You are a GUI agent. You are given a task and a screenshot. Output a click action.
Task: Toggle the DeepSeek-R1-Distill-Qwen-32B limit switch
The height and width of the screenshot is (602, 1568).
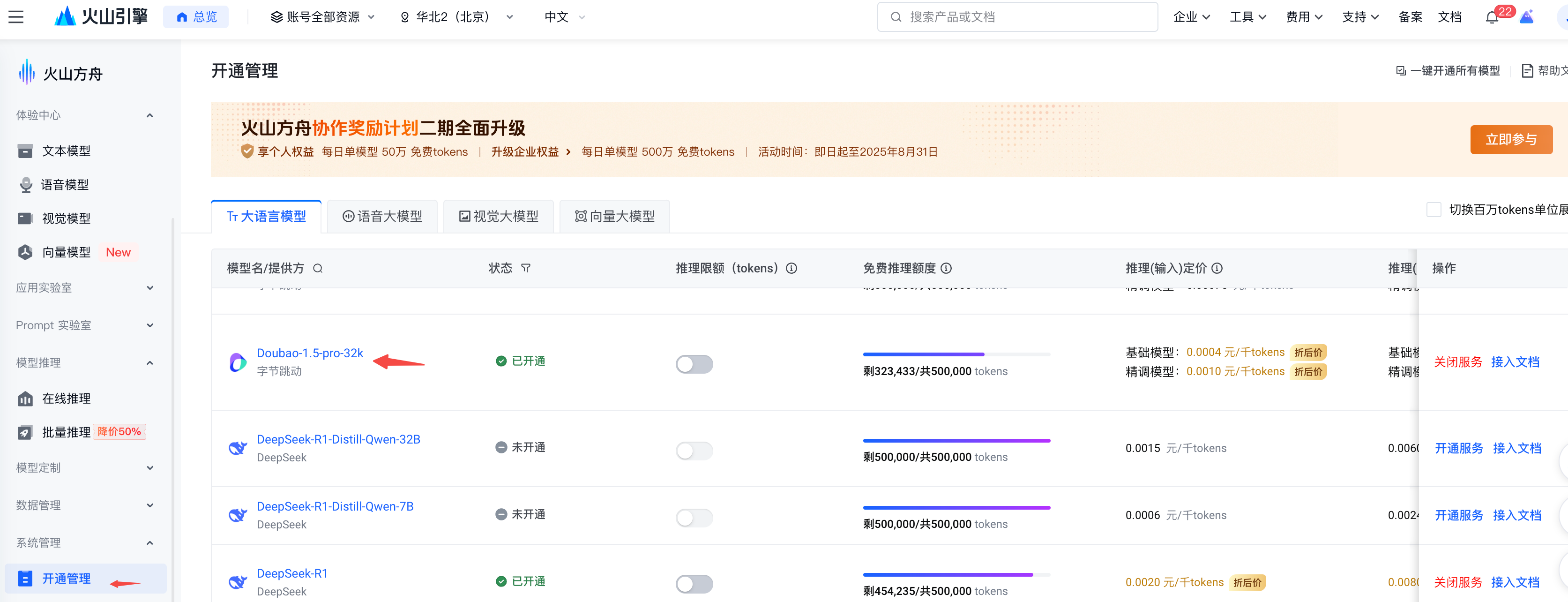[x=694, y=451]
